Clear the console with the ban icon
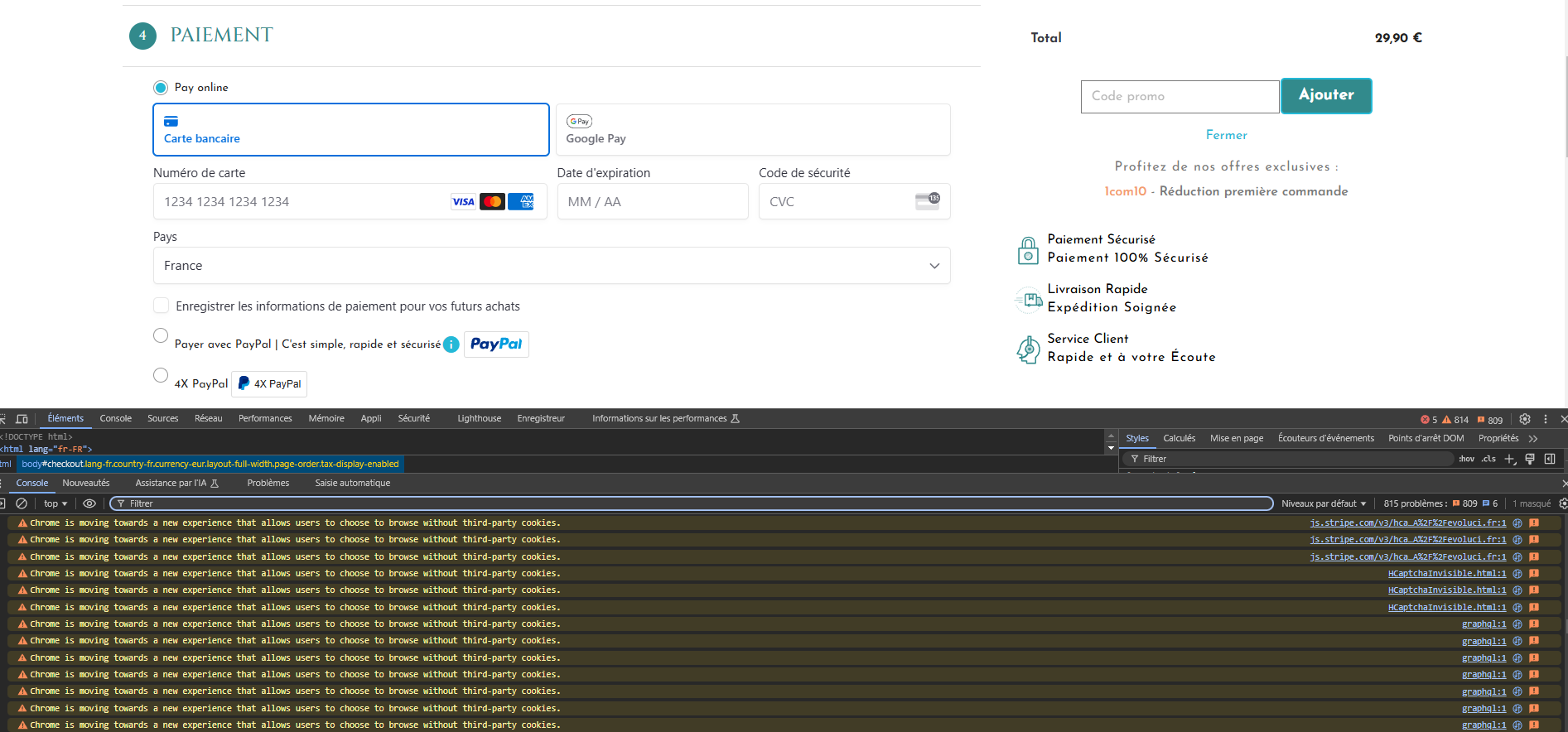 pos(22,503)
